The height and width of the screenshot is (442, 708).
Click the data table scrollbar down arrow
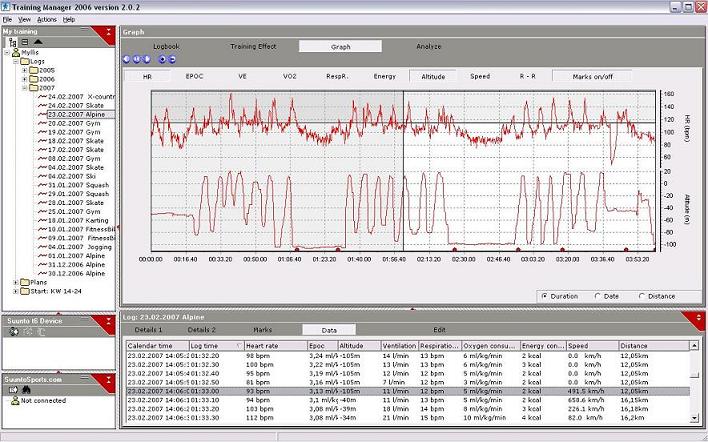pos(694,419)
